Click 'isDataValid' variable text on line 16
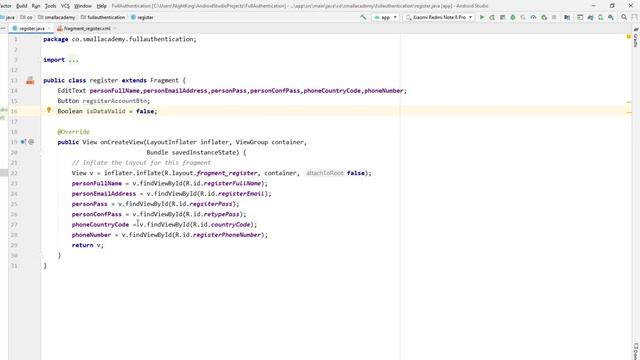Image resolution: width=640 pixels, height=360 pixels. (x=106, y=111)
